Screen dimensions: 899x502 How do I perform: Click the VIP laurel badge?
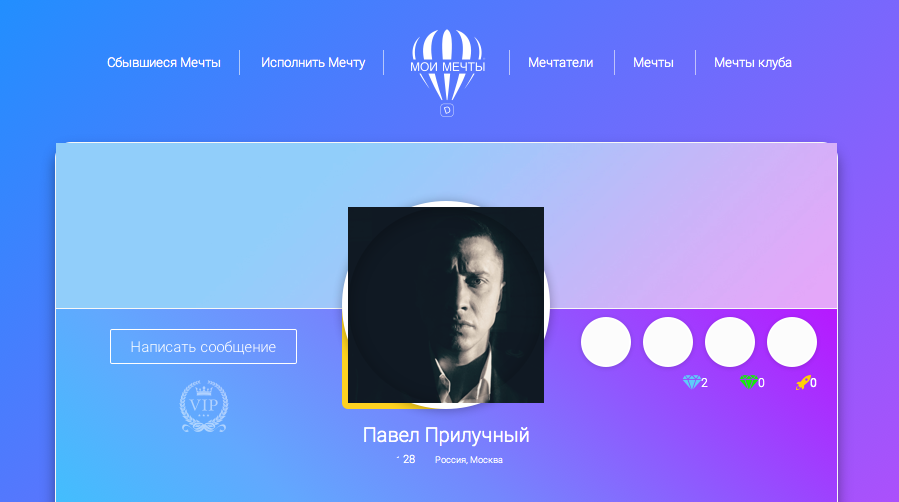pyautogui.click(x=204, y=406)
